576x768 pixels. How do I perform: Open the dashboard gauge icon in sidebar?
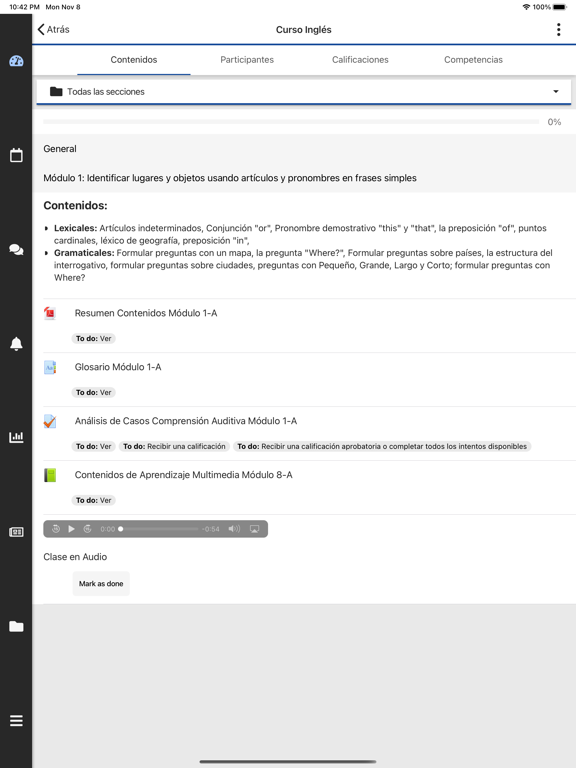pos(16,61)
